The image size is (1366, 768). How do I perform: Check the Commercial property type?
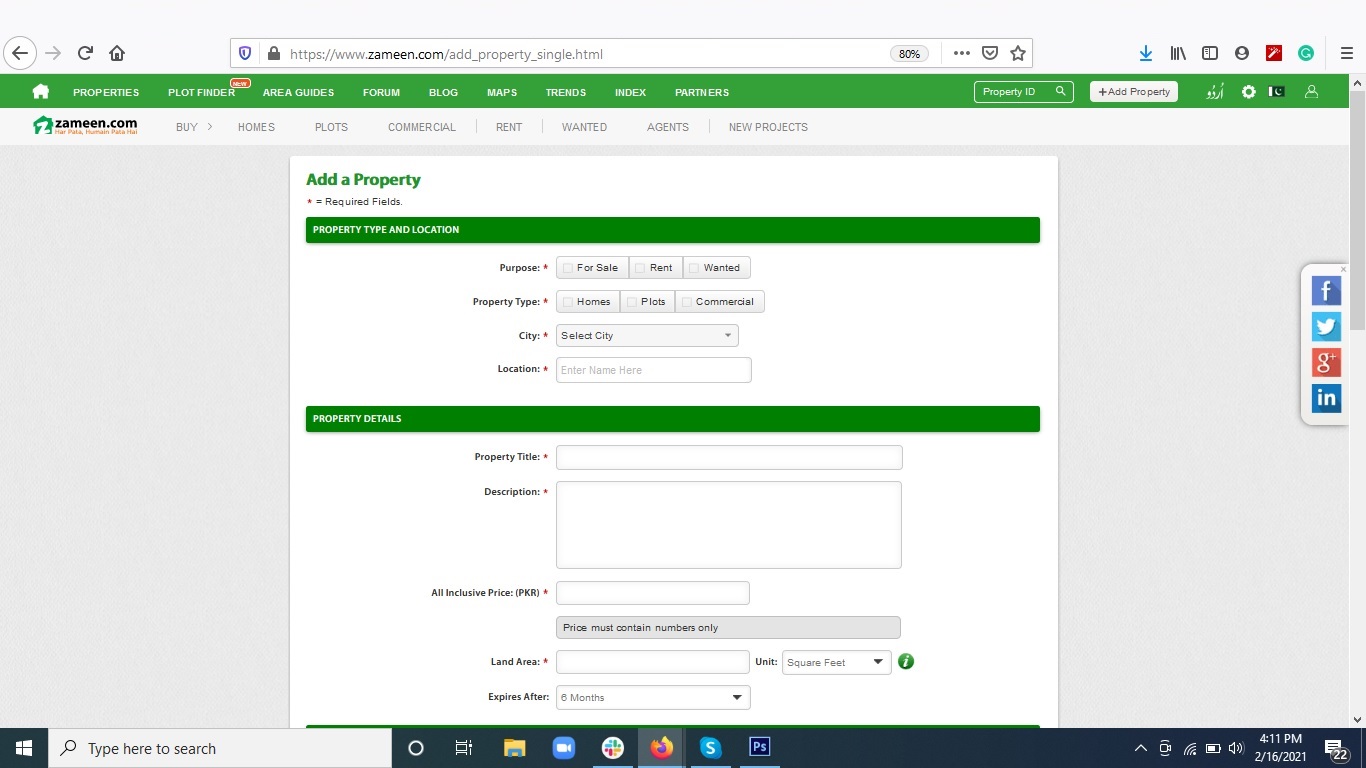(687, 301)
